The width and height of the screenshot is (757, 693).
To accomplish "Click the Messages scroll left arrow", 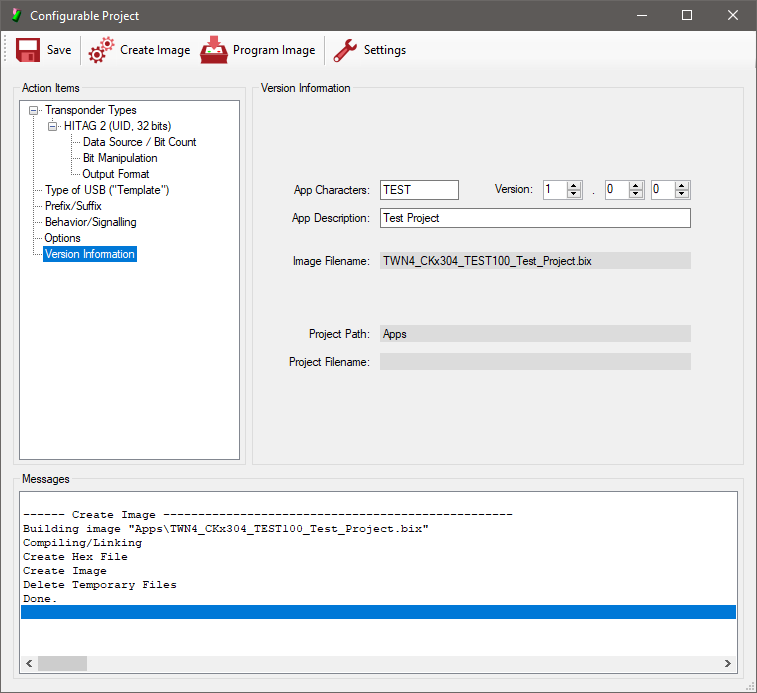I will 29,664.
